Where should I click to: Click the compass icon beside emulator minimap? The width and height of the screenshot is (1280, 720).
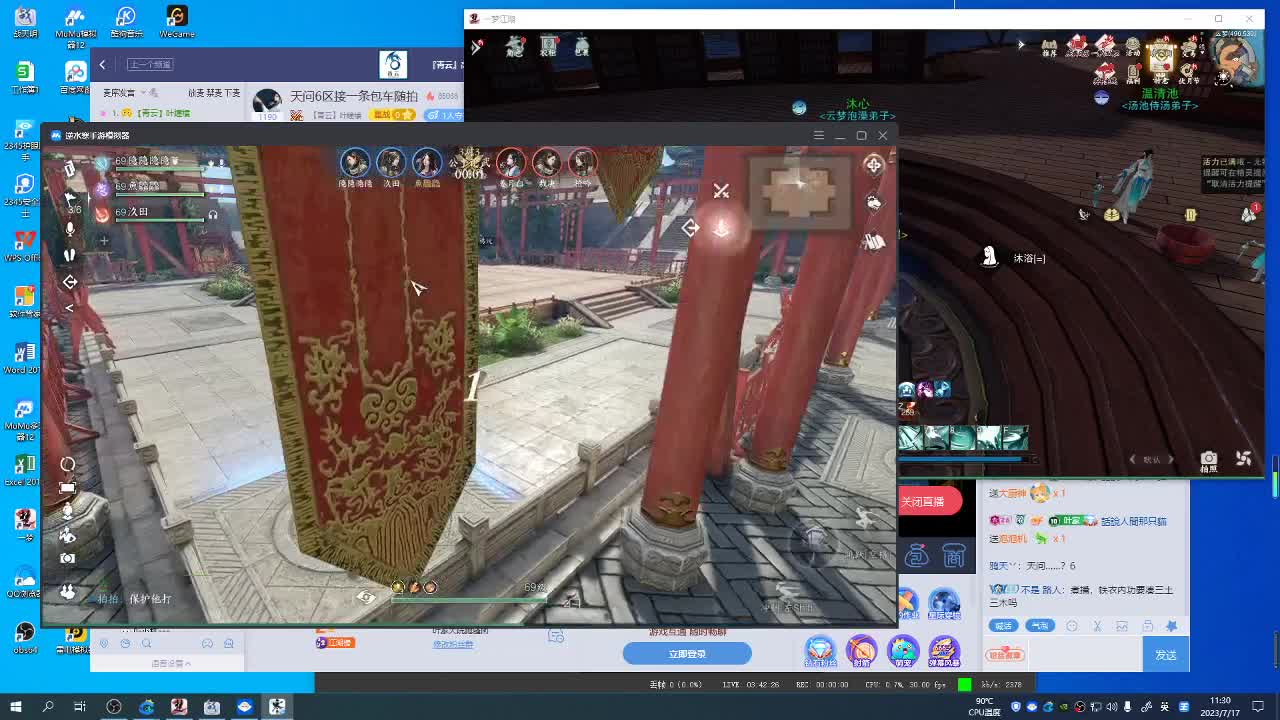(x=874, y=165)
